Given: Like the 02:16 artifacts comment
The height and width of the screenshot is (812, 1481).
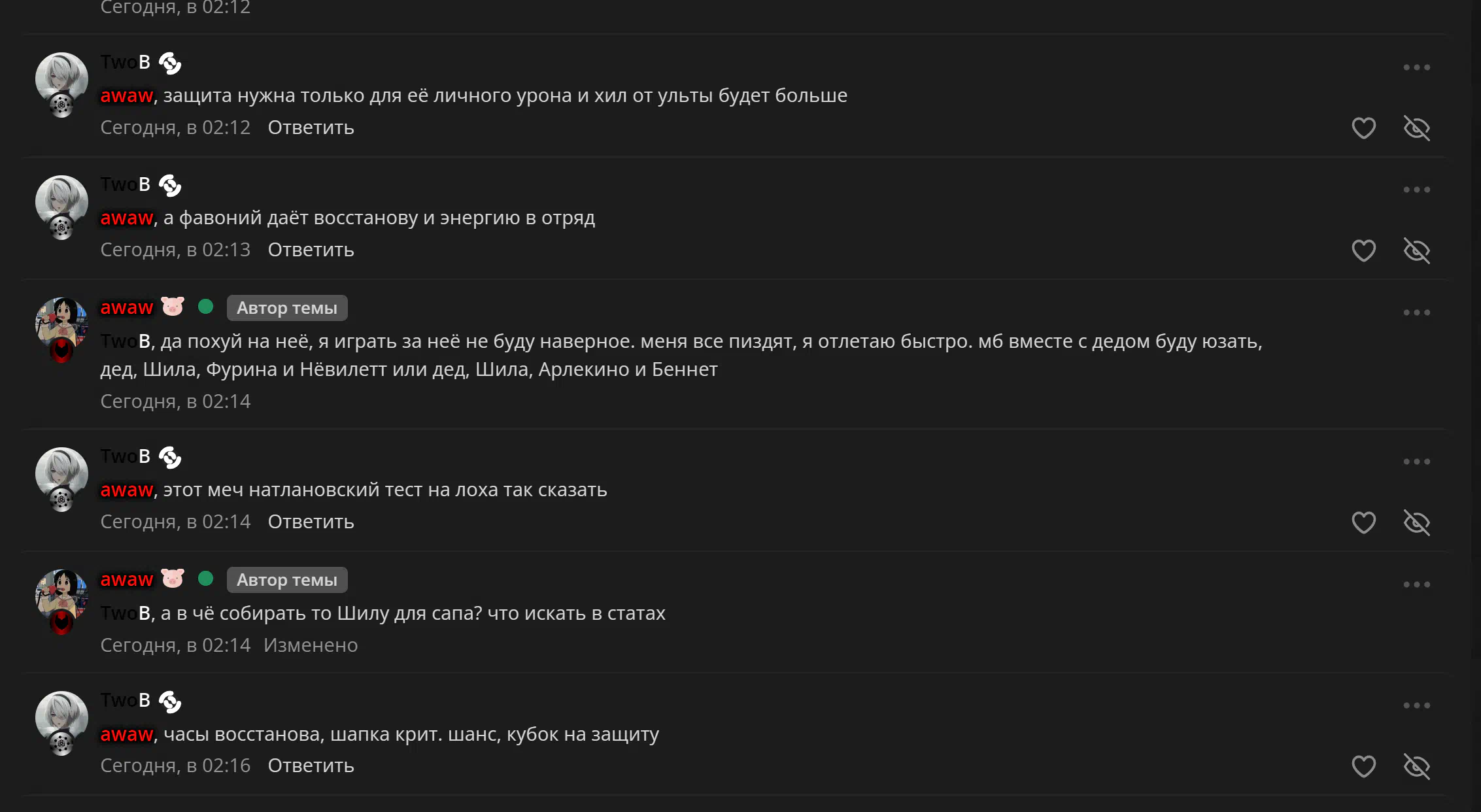Looking at the screenshot, I should tap(1363, 766).
